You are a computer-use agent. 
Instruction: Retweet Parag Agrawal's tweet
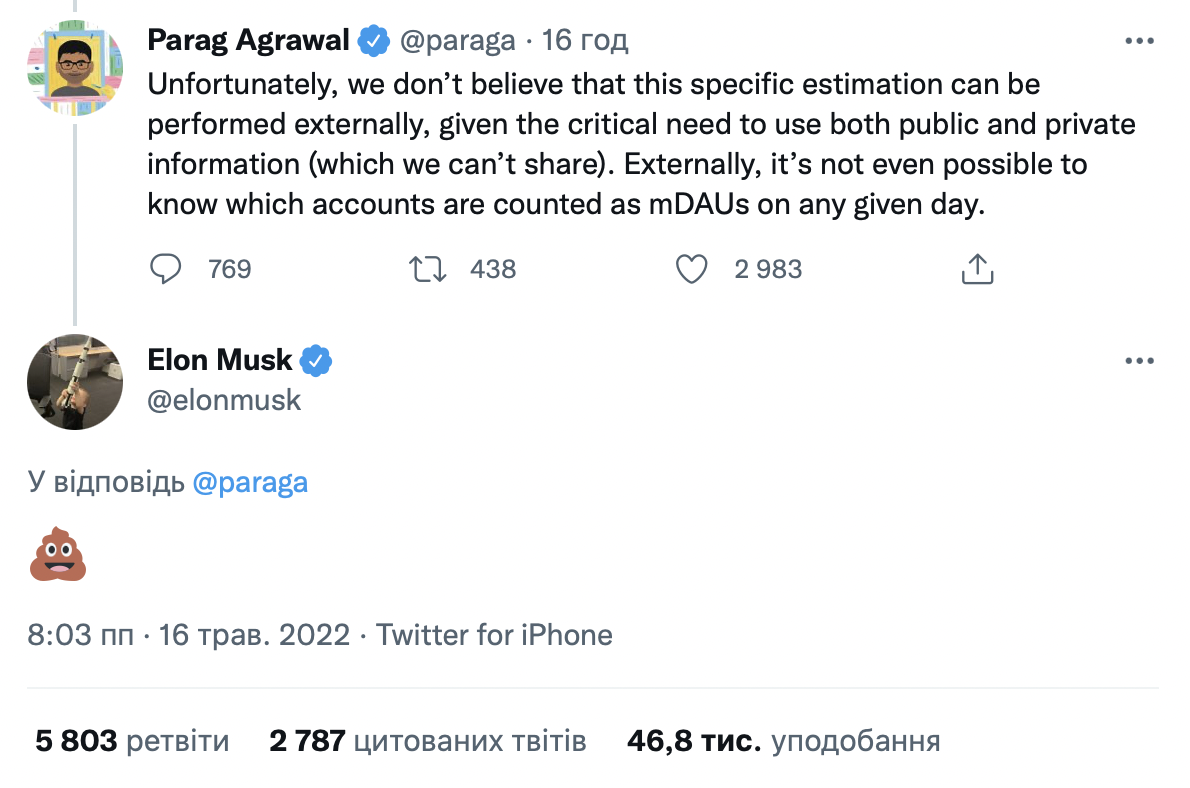coord(427,269)
